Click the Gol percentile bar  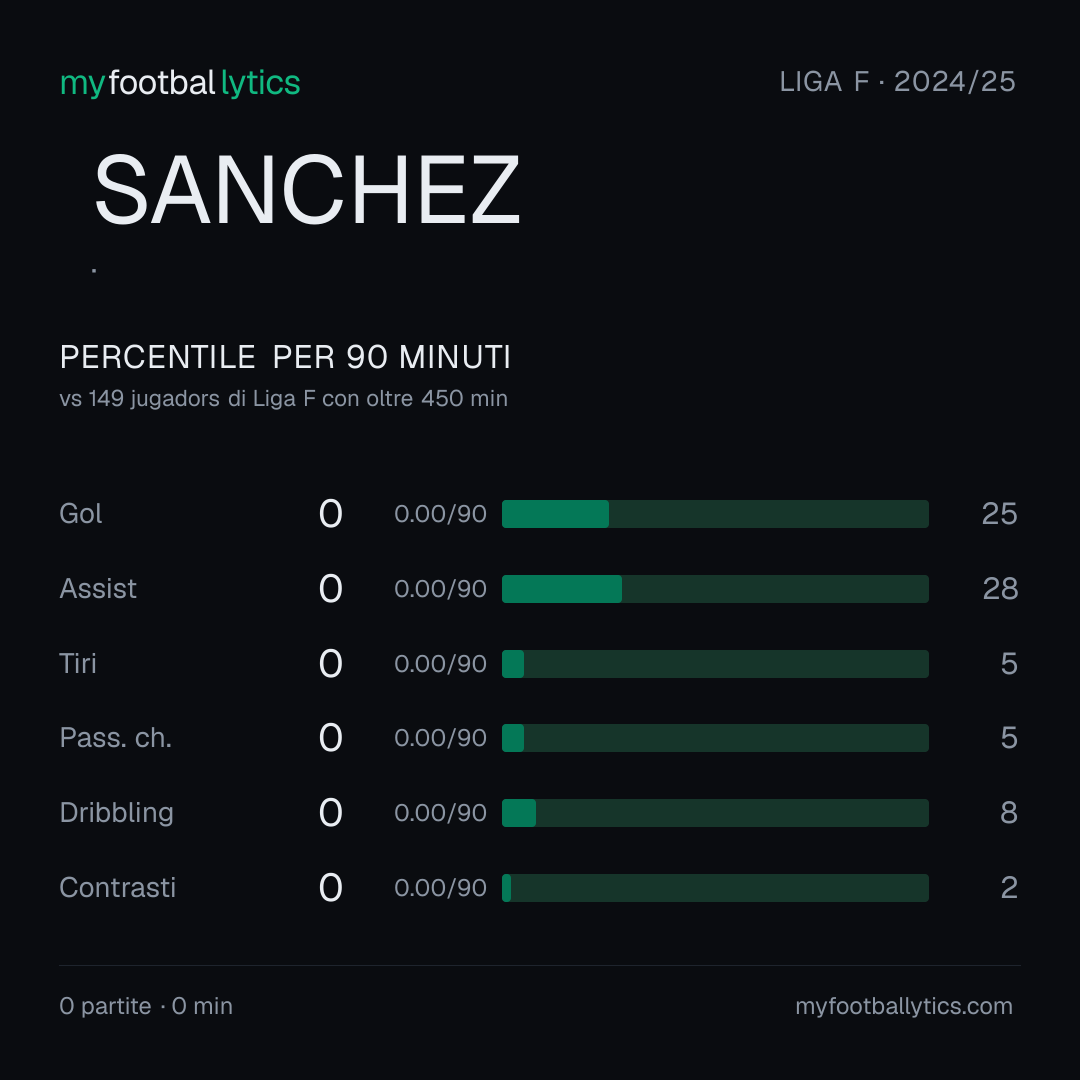click(x=715, y=514)
